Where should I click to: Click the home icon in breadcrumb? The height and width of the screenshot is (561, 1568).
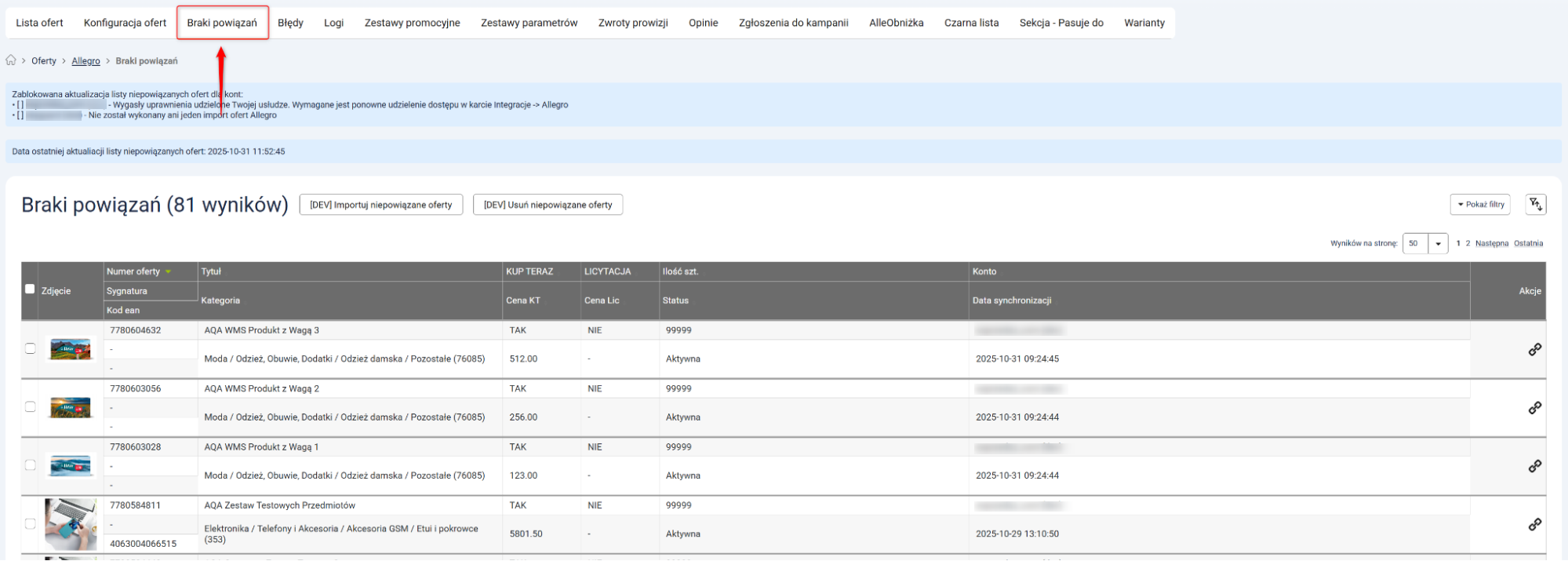point(11,60)
